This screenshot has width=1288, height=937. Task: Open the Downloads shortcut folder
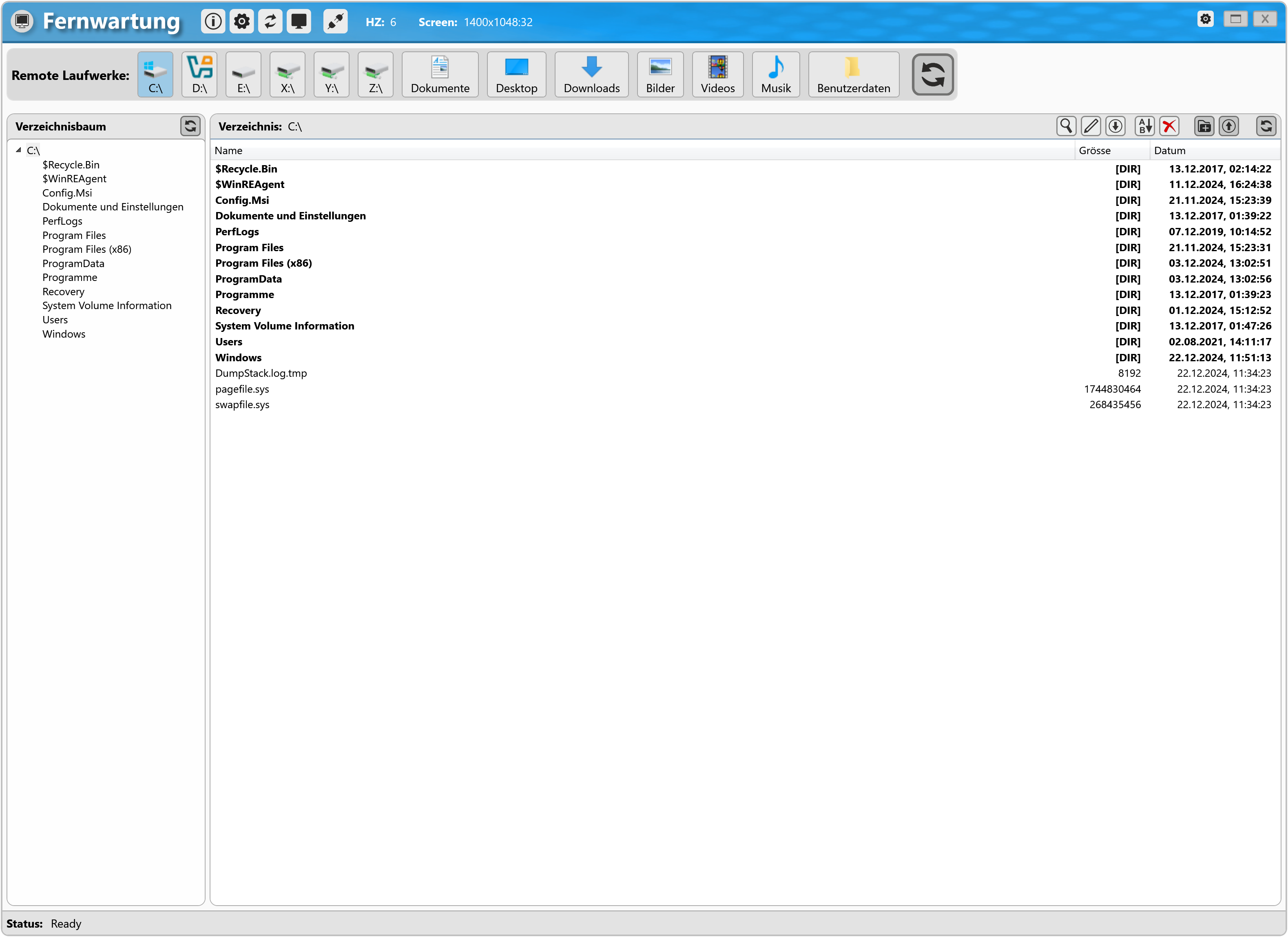tap(591, 74)
